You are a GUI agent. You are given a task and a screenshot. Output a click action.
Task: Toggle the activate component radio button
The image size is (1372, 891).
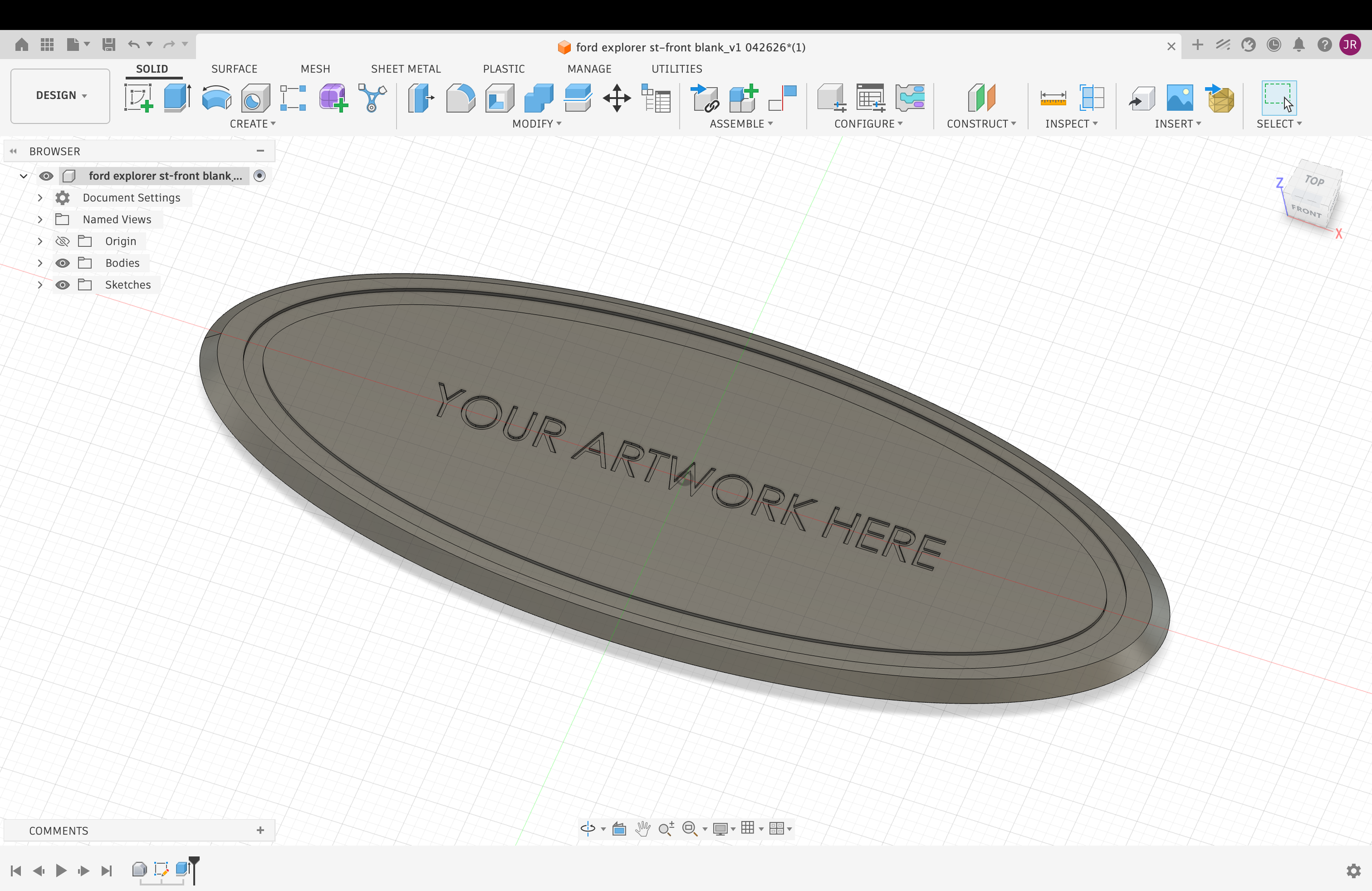pos(260,176)
